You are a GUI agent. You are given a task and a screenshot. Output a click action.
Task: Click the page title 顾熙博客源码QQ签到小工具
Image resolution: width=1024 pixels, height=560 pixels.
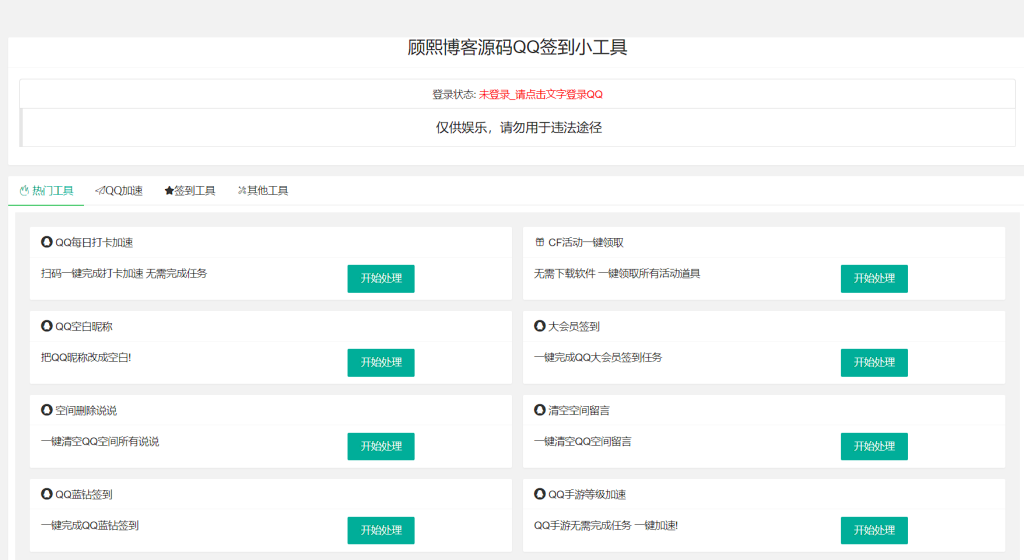pyautogui.click(x=517, y=48)
